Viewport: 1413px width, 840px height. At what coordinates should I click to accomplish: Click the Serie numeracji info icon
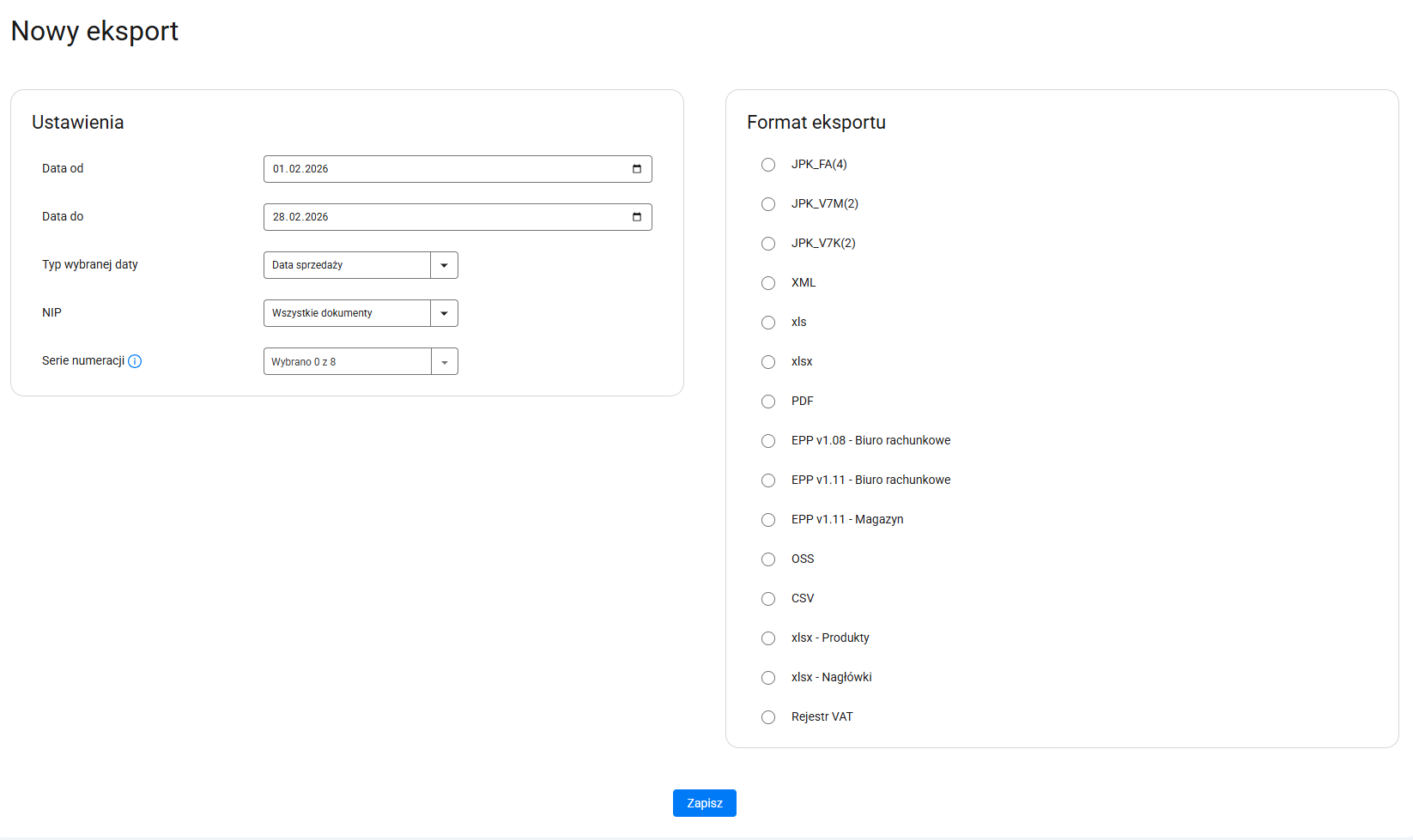coord(135,361)
